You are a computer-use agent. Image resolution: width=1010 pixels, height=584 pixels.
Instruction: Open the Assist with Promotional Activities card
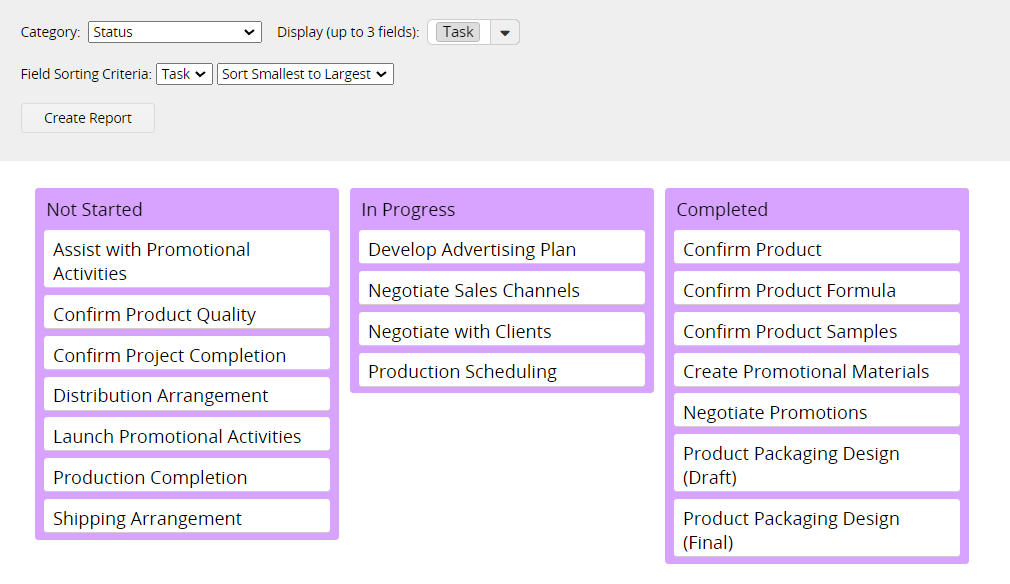[187, 261]
